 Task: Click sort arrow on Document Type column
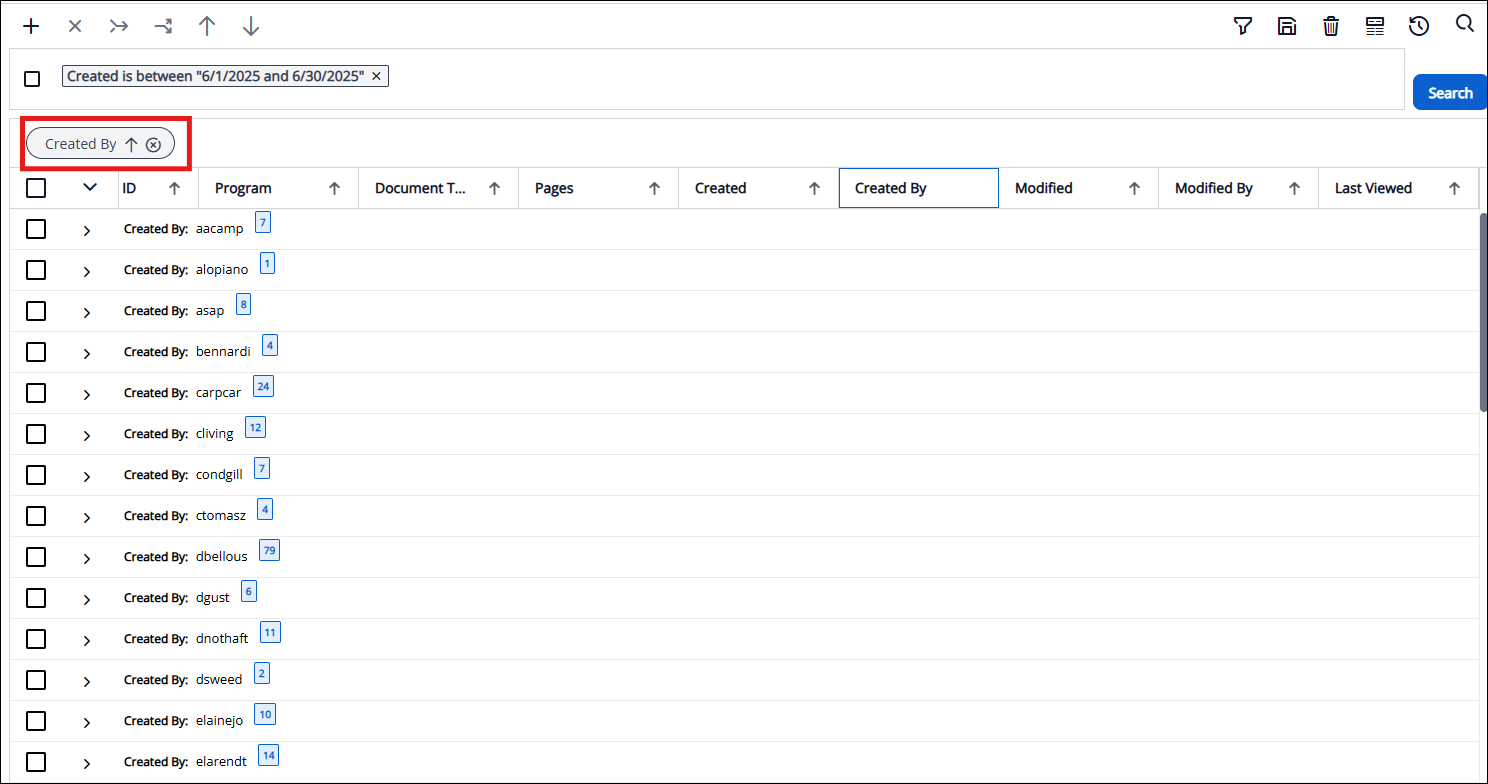point(495,188)
